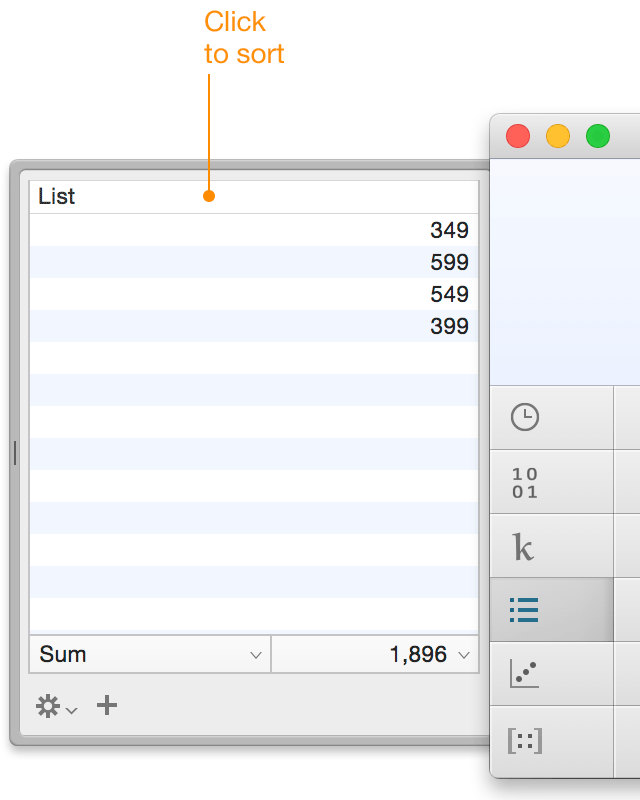Open the gear settings menu
The width and height of the screenshot is (640, 800).
56,707
